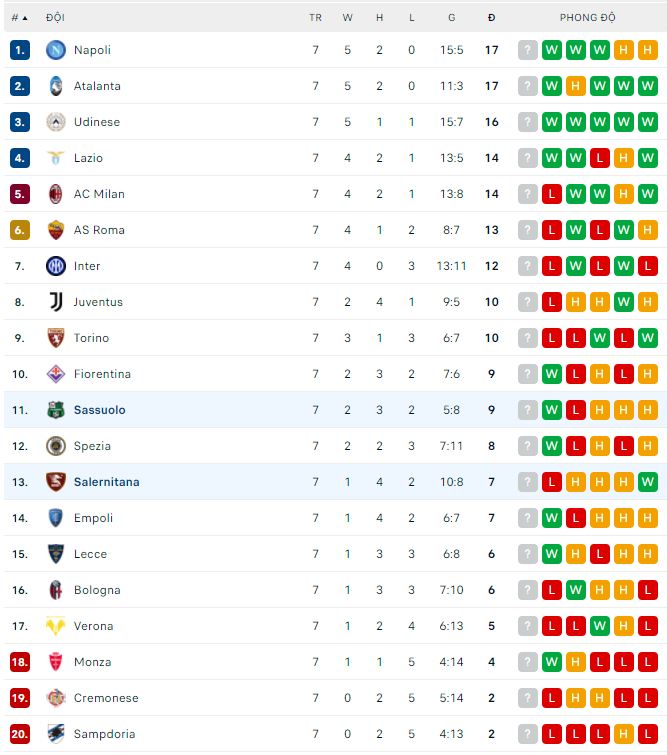Screen dimensions: 667x755
Task: Open the Salernitana team link
Action: click(106, 482)
